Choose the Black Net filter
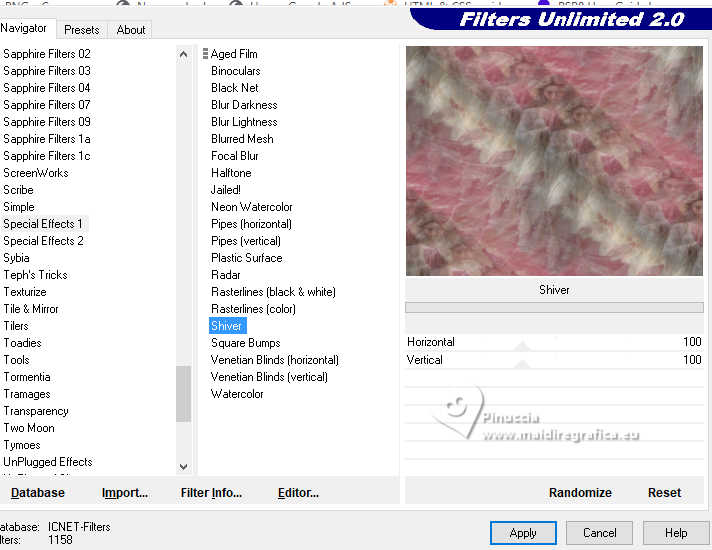This screenshot has width=712, height=550. 235,88
